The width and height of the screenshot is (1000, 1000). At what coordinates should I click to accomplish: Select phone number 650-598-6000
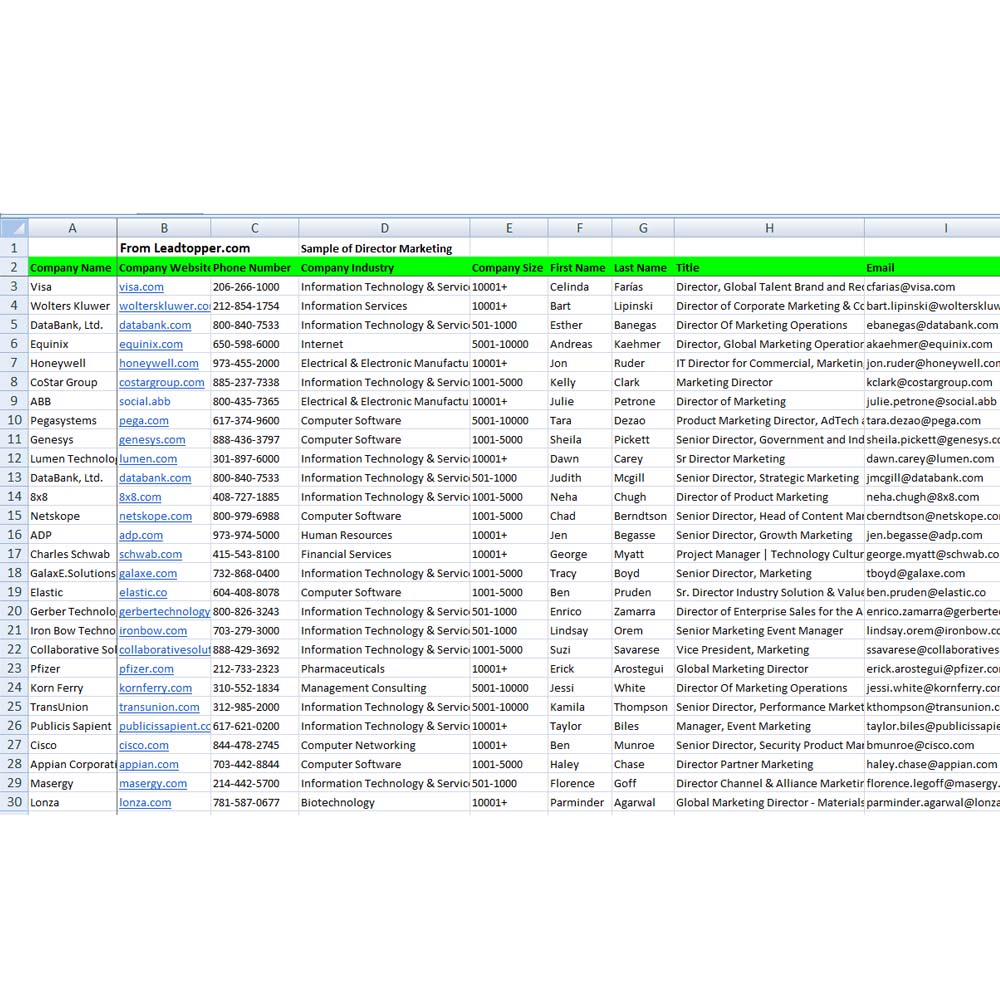pyautogui.click(x=255, y=344)
